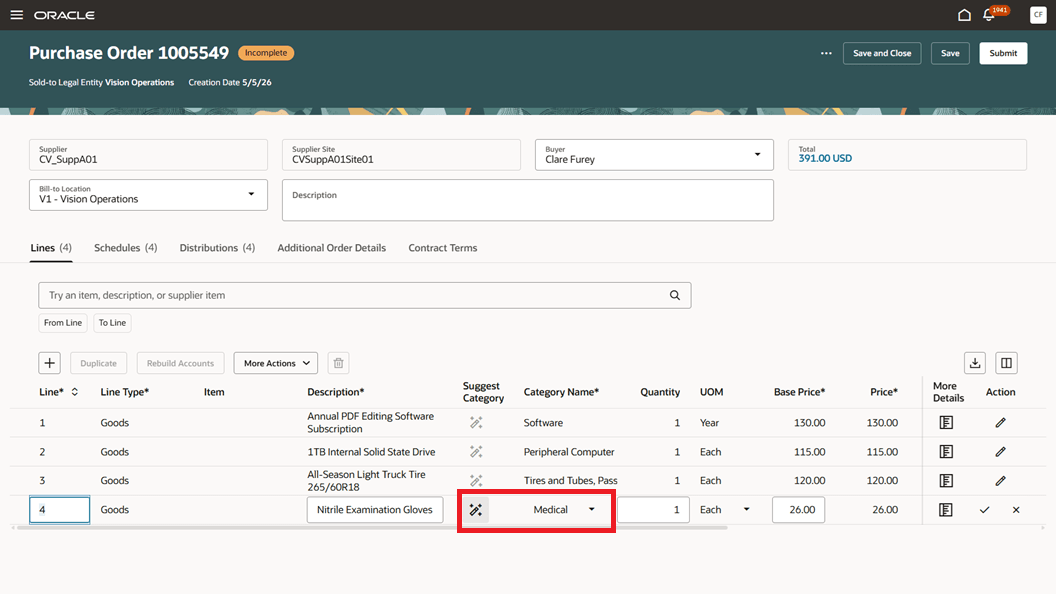Click the Base Price 26.00 field

click(x=798, y=510)
